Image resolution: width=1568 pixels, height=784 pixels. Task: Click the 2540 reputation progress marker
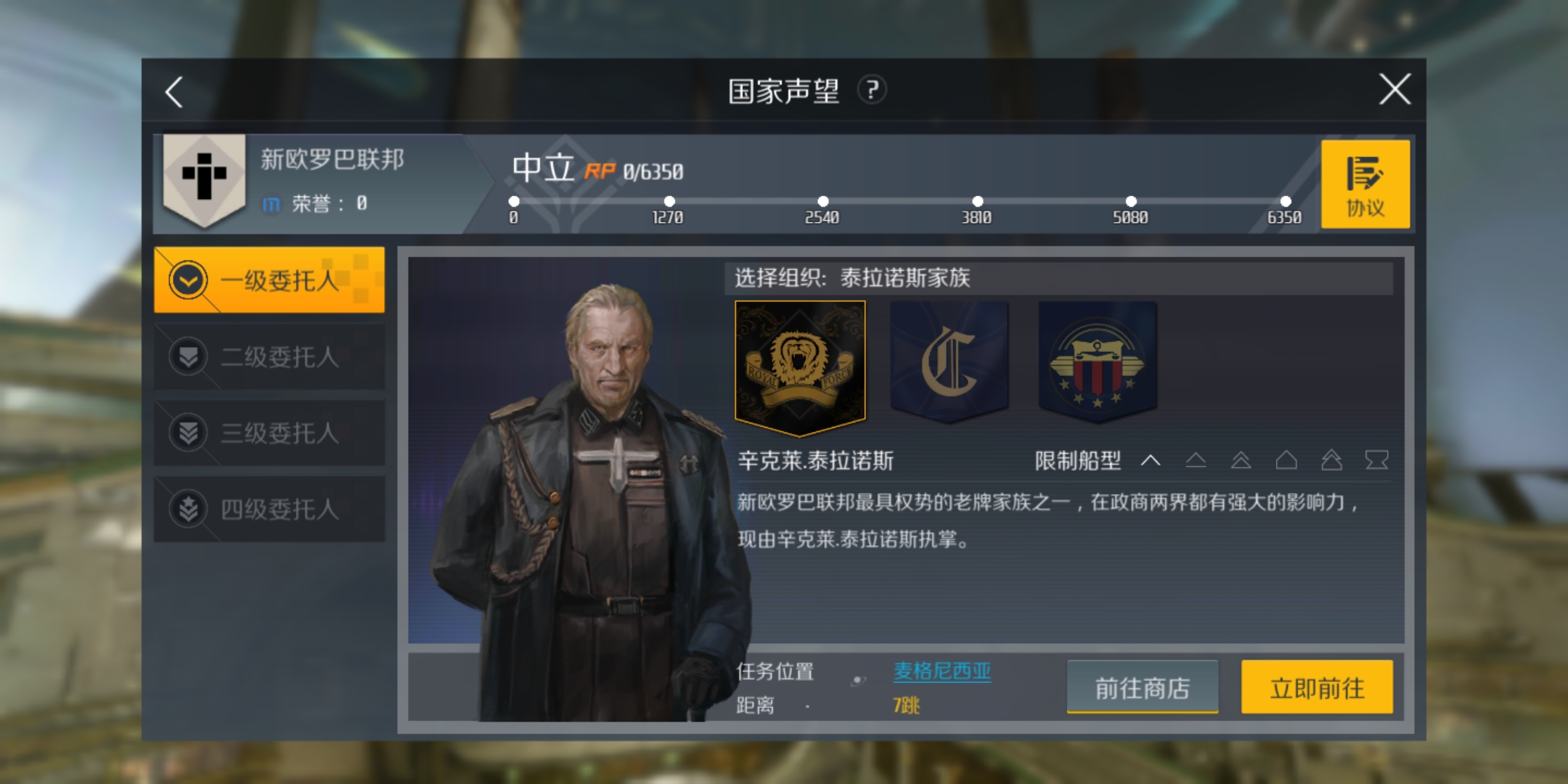click(822, 201)
